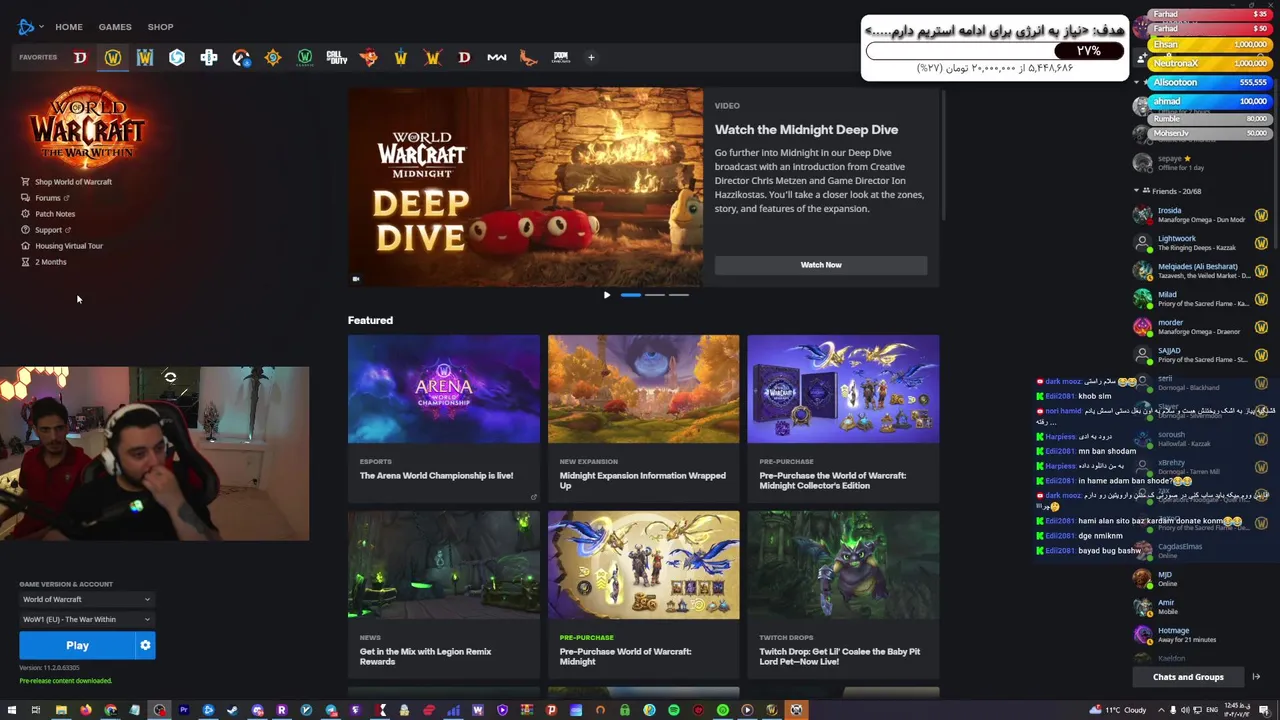
Task: Jump to the second carousel slide indicator
Action: tap(654, 295)
